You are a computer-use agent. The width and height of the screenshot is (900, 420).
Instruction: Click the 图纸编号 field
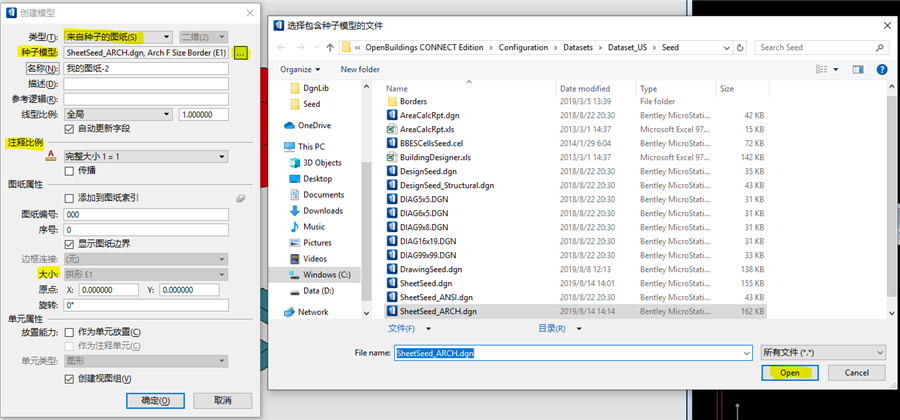pos(146,215)
